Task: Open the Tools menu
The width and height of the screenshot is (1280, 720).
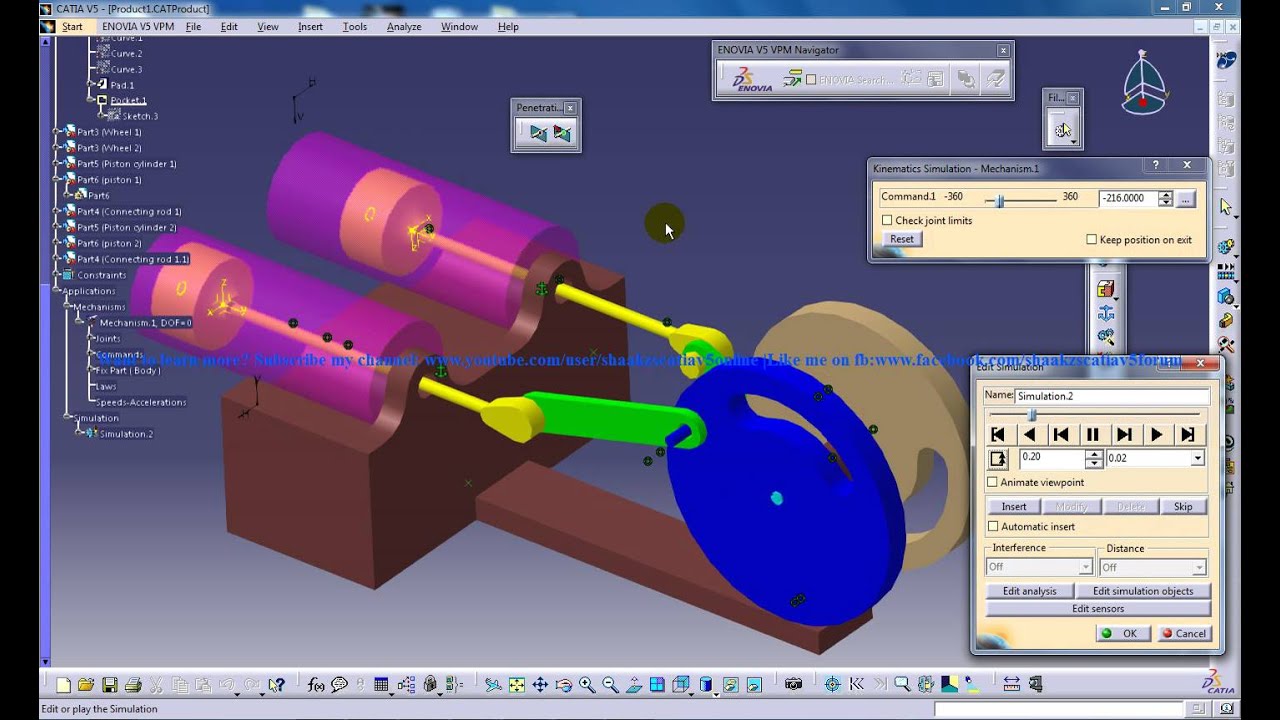Action: tap(354, 27)
